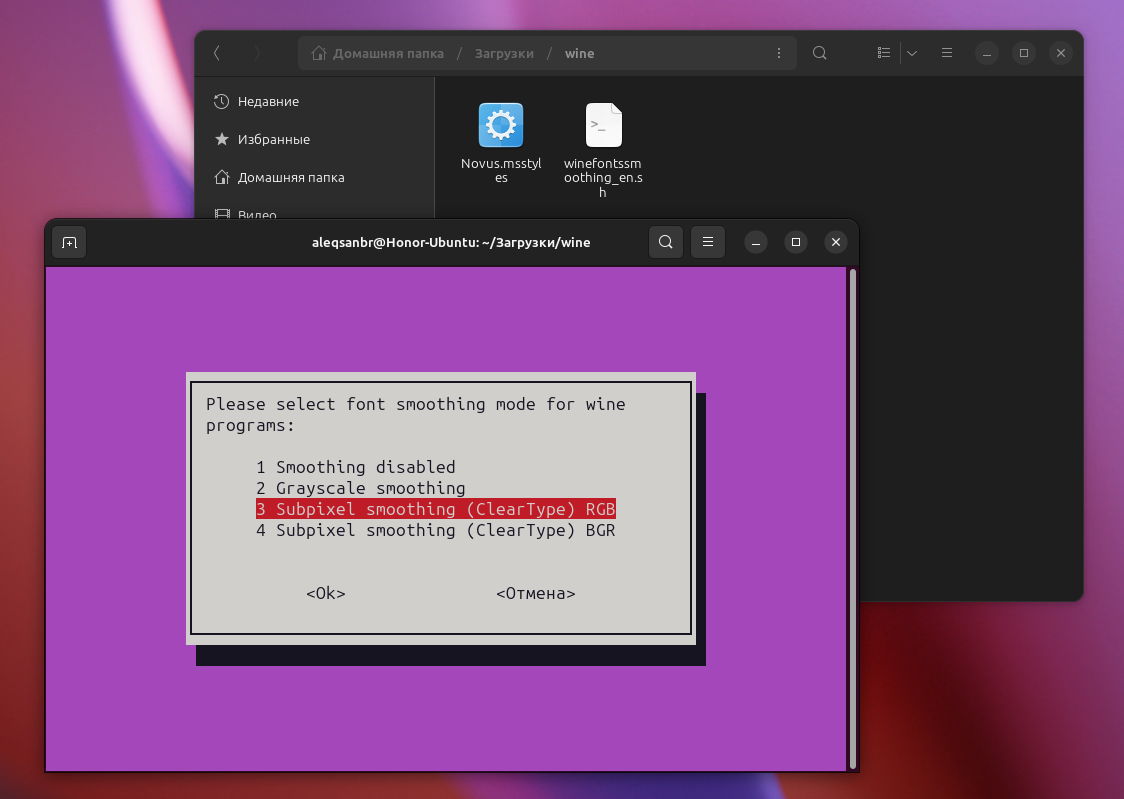The width and height of the screenshot is (1124, 799).
Task: Go back with the left arrow
Action: 217,53
